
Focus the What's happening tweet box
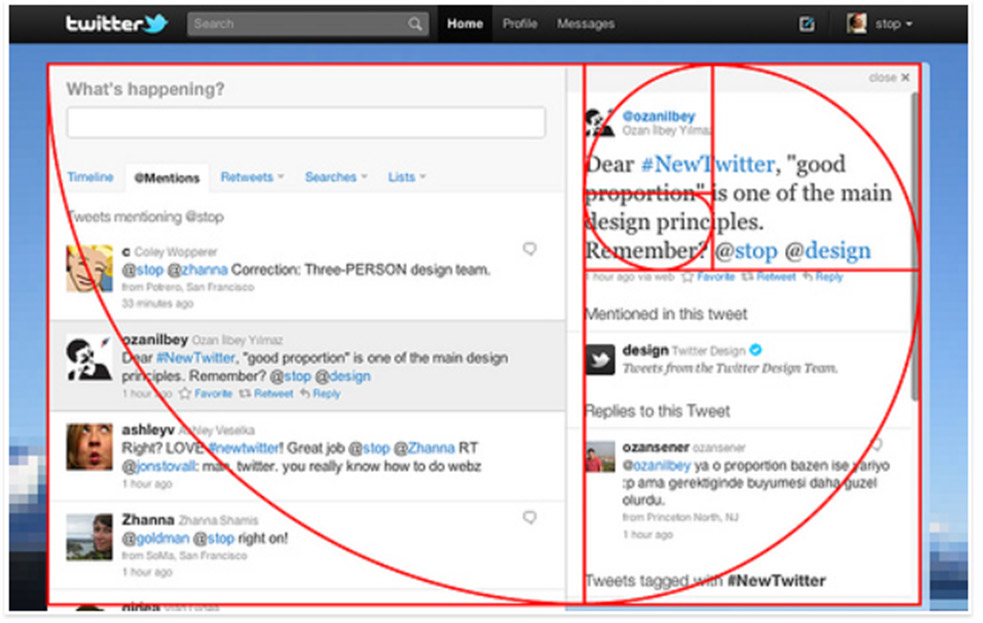pos(306,122)
